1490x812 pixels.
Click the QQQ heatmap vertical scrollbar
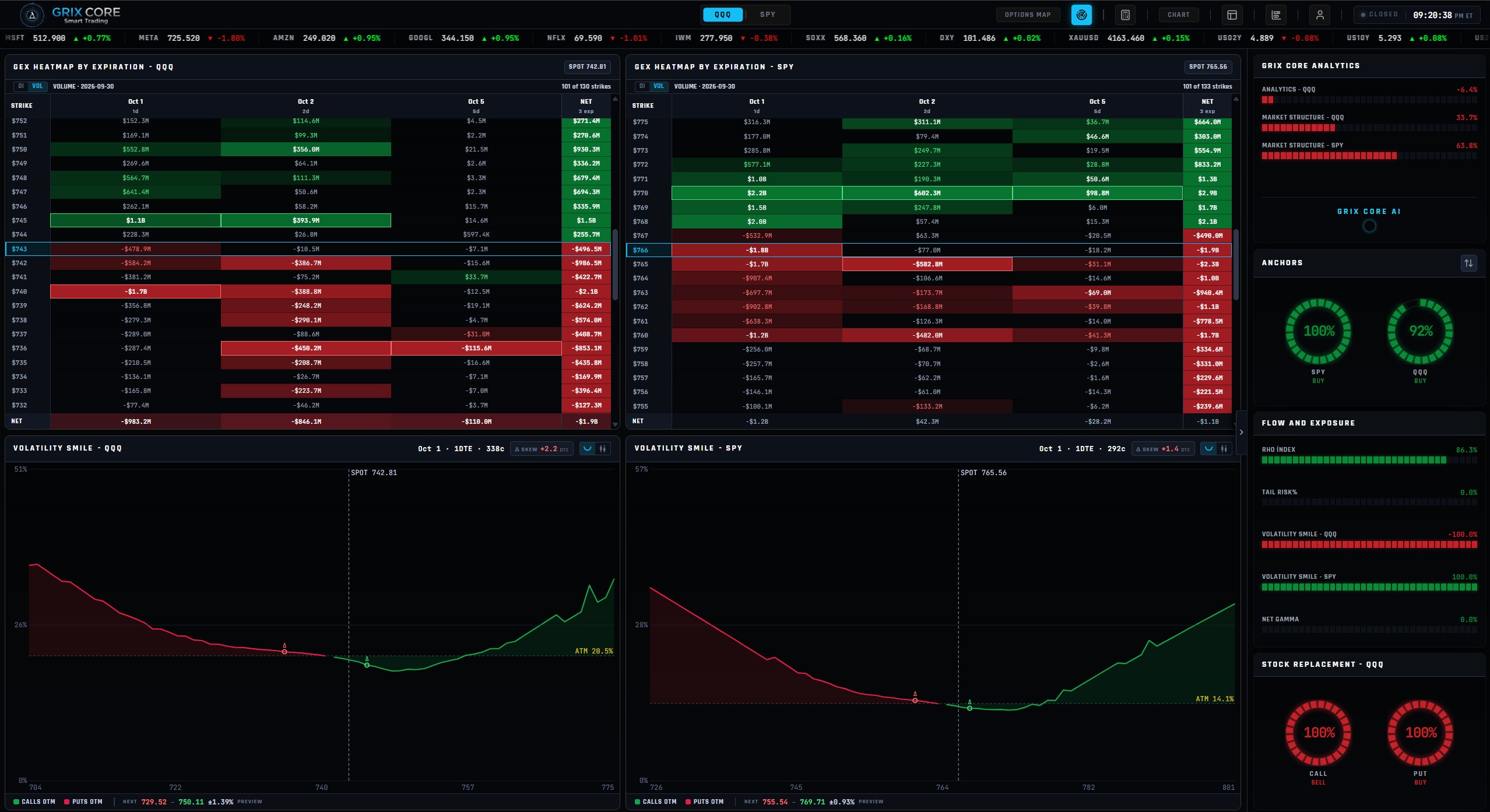615,265
